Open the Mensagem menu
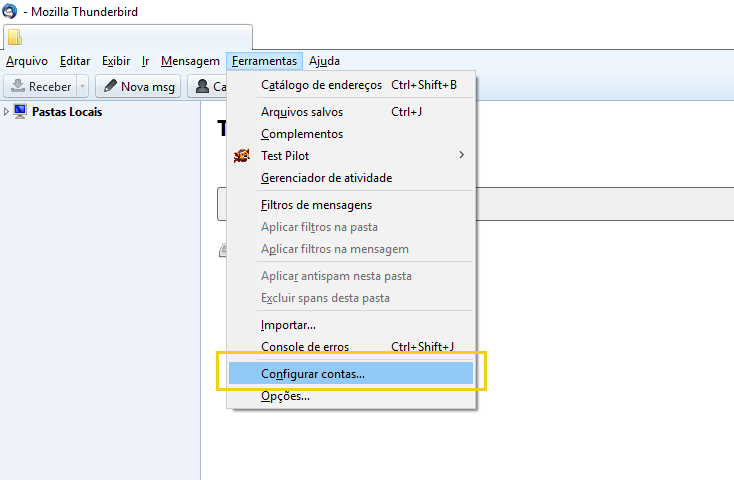 [x=190, y=61]
